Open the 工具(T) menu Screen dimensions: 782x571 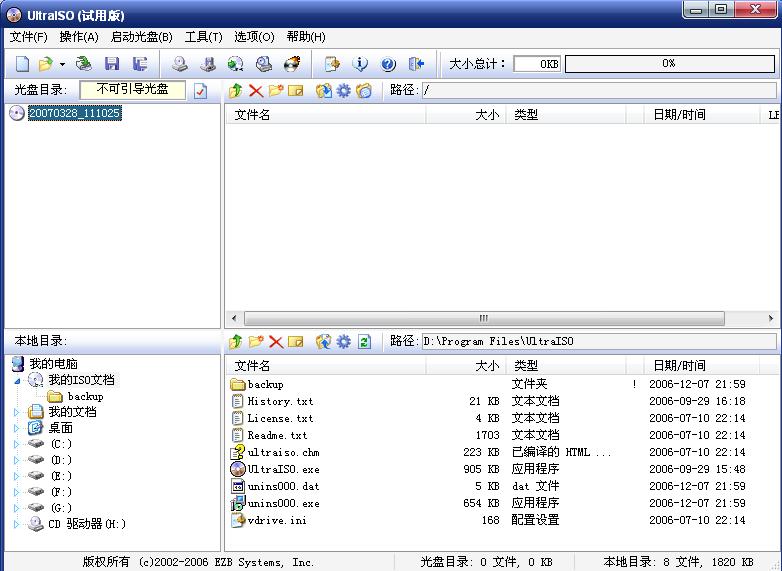pos(203,37)
